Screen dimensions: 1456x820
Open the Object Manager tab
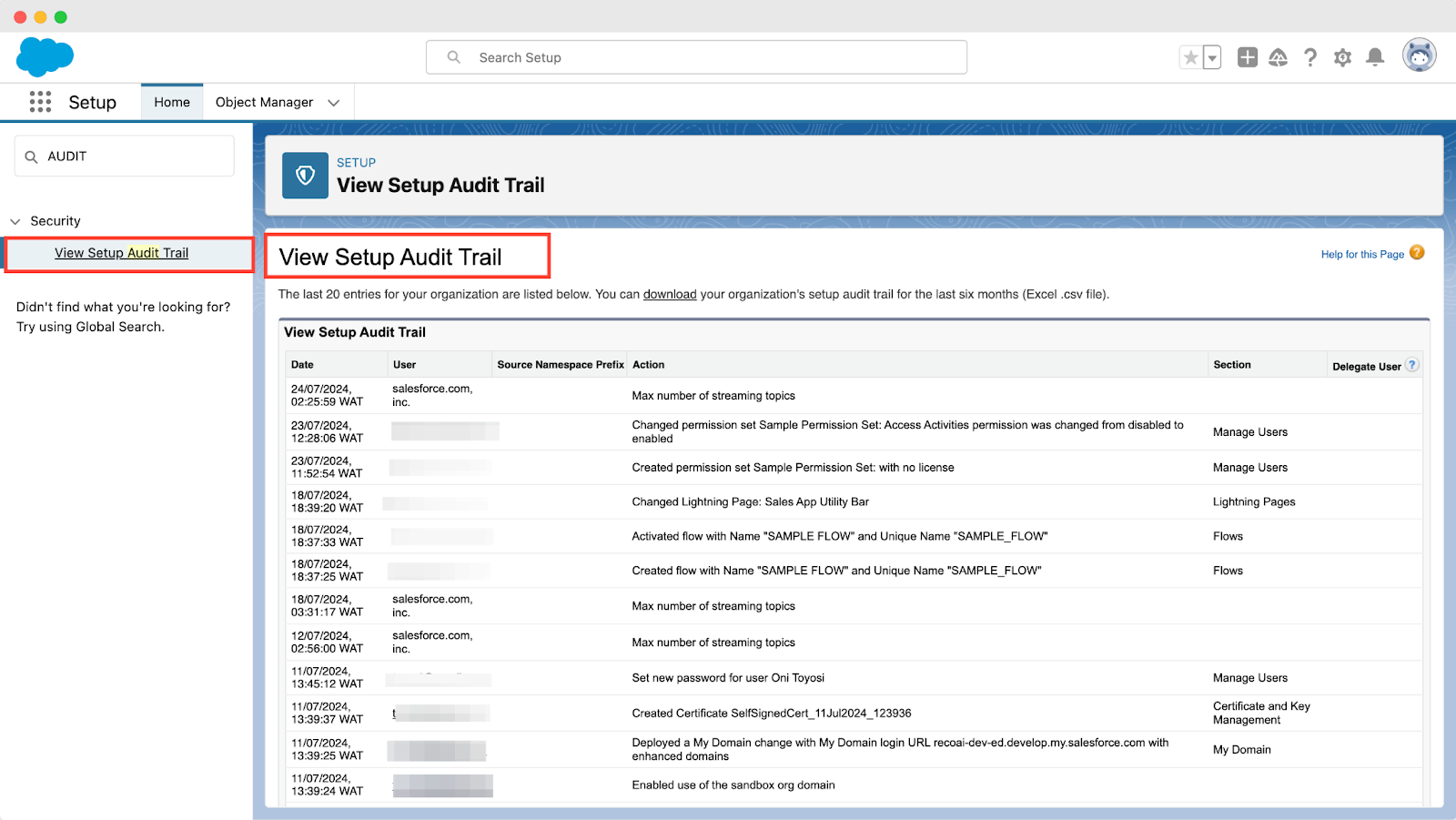click(x=264, y=102)
